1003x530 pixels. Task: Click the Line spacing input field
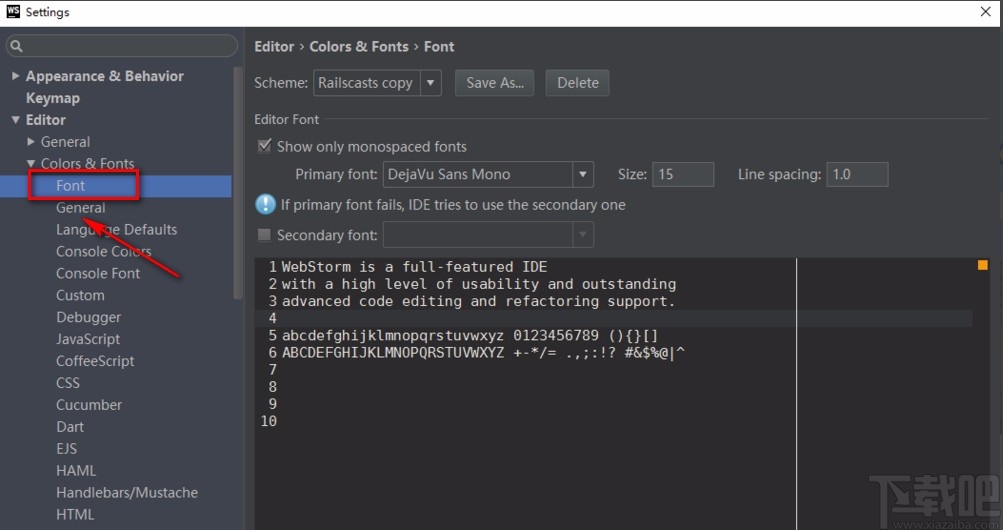[857, 174]
